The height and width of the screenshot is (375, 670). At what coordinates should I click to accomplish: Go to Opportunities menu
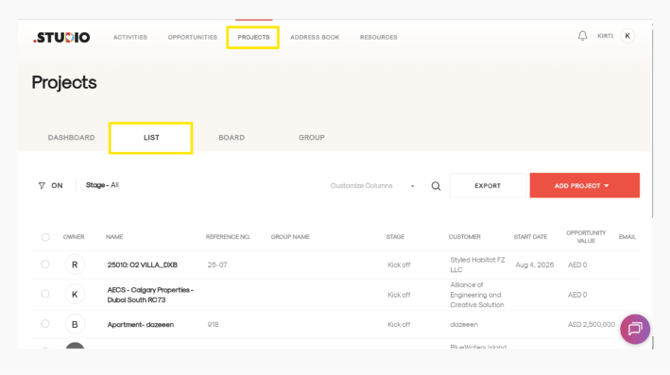(192, 37)
